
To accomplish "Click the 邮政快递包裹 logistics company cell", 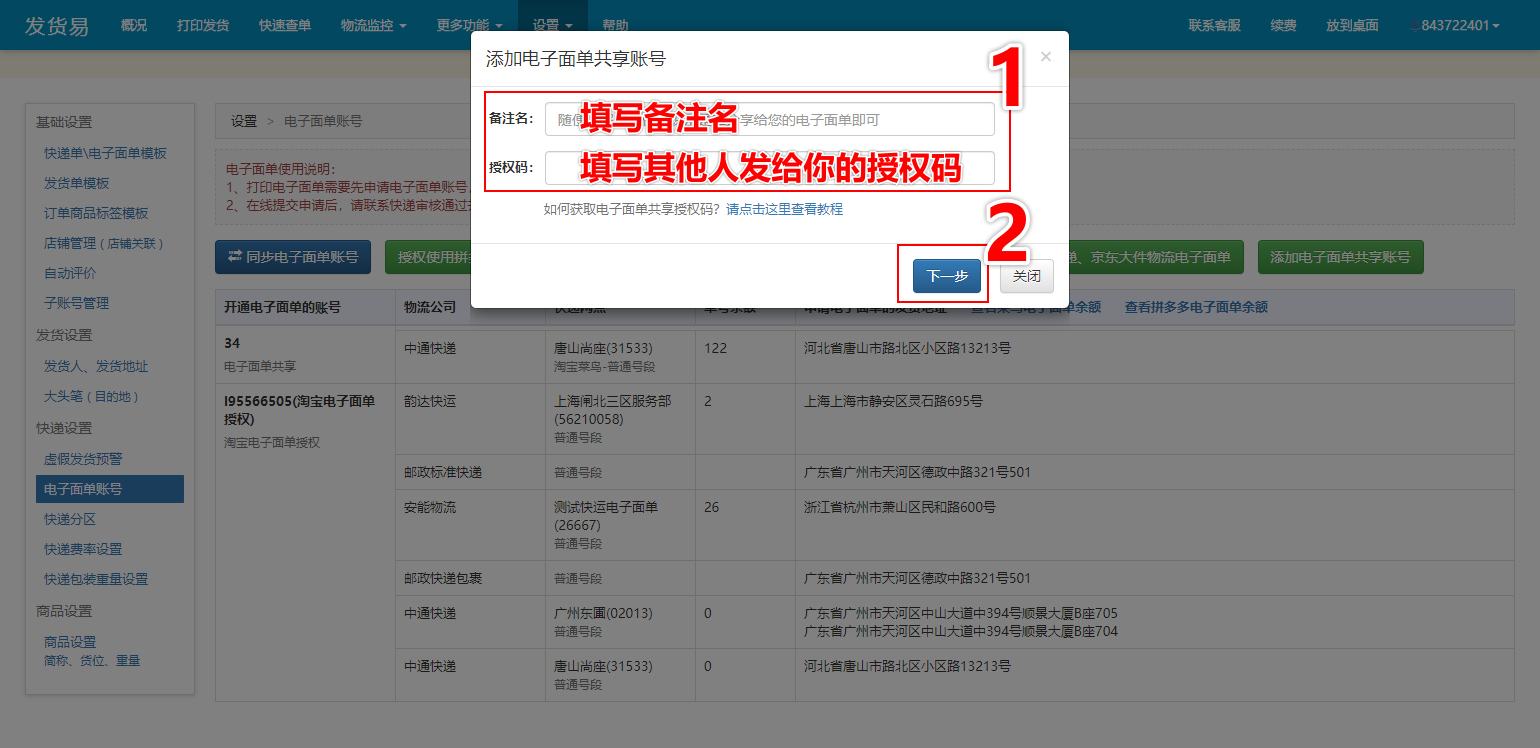I will [470, 578].
